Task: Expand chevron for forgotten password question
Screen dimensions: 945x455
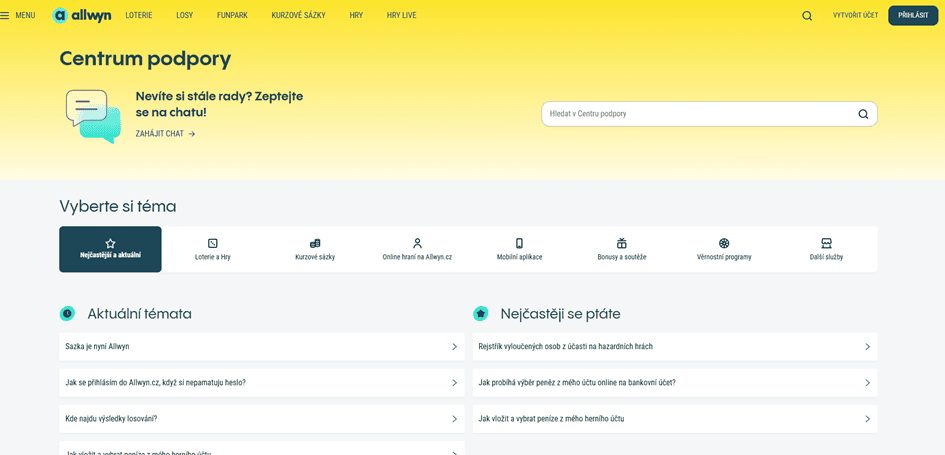Action: coord(454,383)
